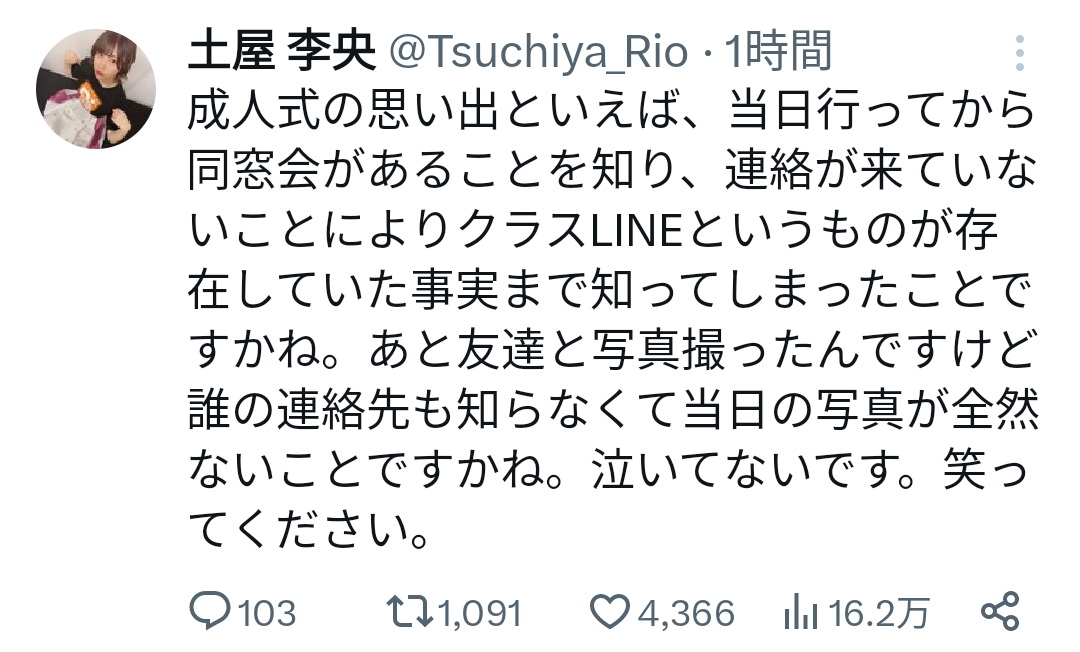Tap the share icon

999,611
